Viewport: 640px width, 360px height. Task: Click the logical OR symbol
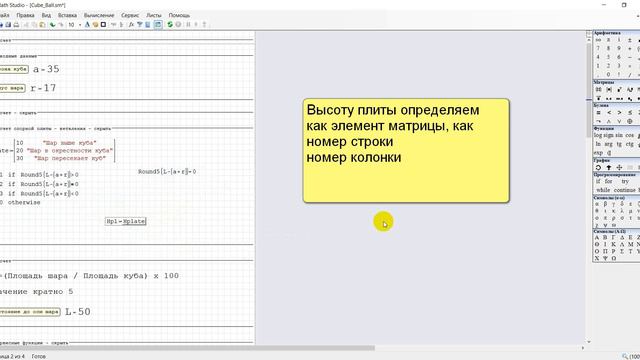pos(619,121)
